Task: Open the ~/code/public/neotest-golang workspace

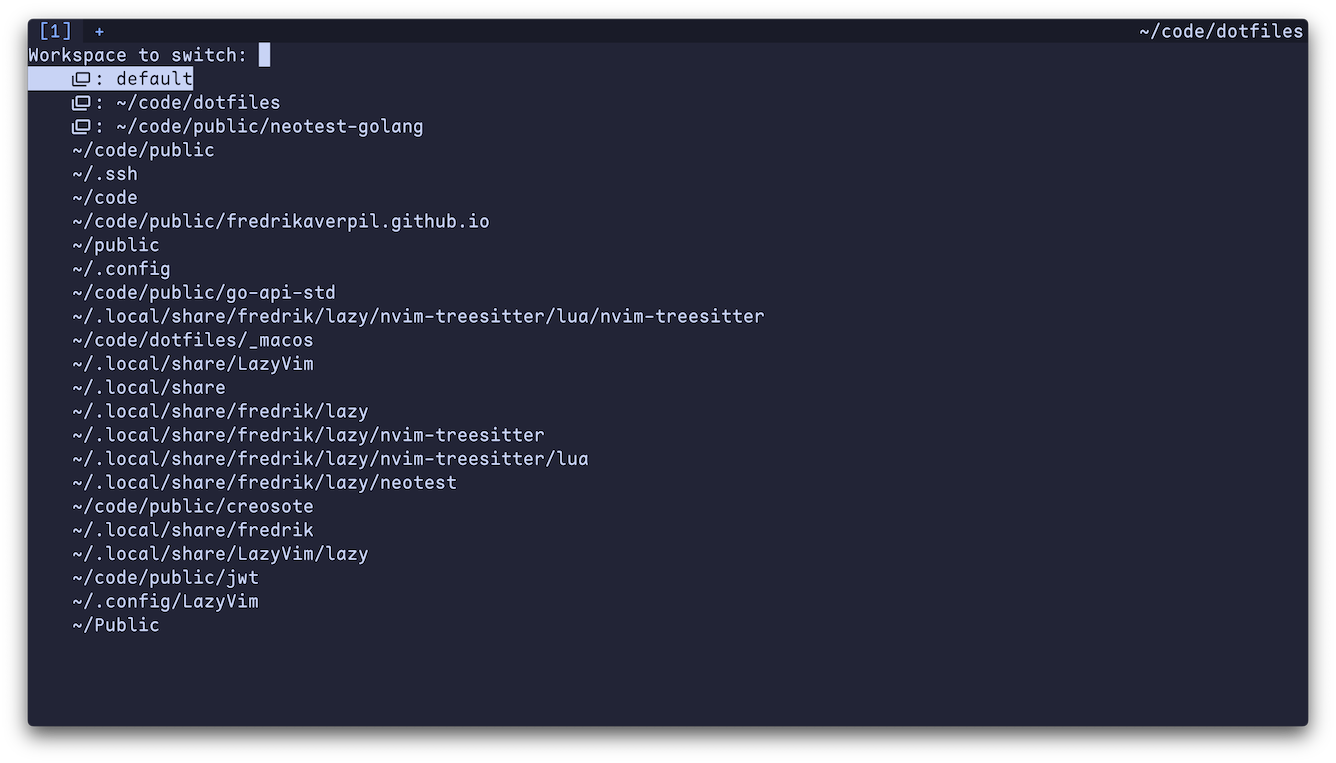Action: click(270, 126)
